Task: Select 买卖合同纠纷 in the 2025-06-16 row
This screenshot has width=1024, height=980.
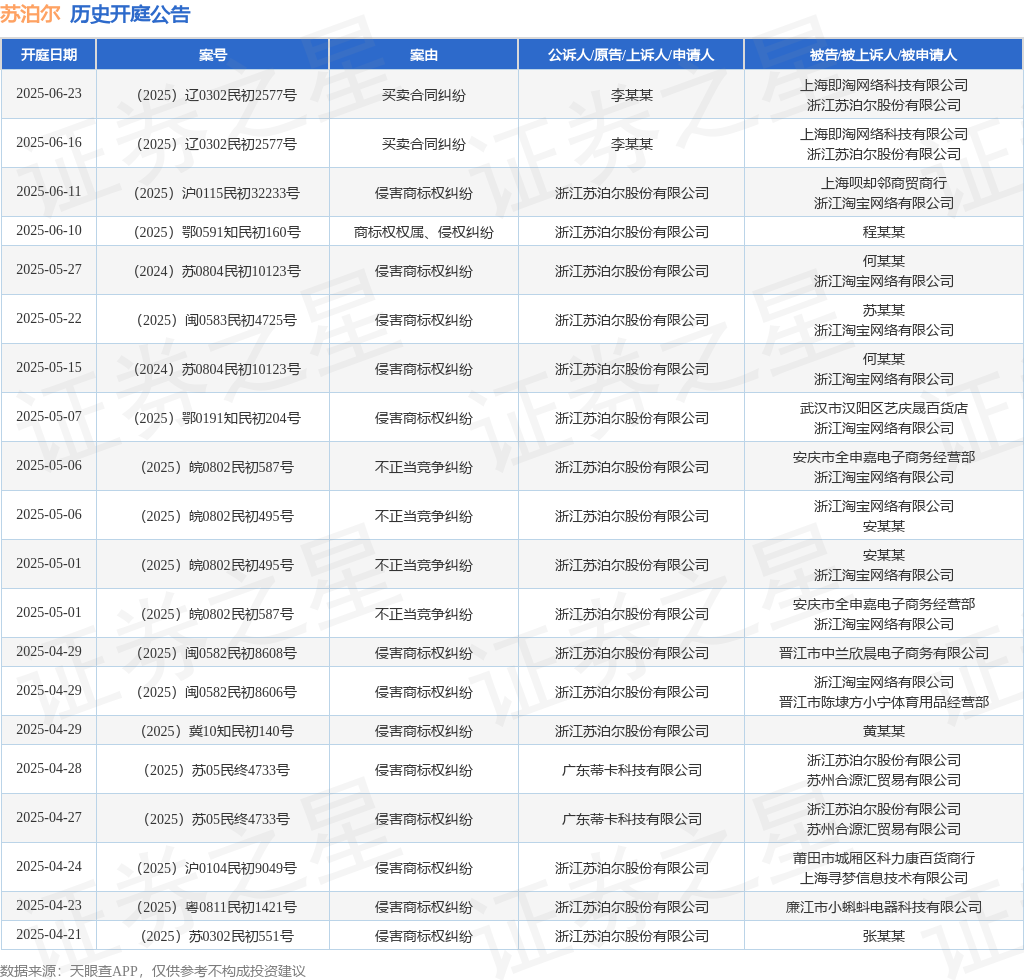Action: pos(424,144)
